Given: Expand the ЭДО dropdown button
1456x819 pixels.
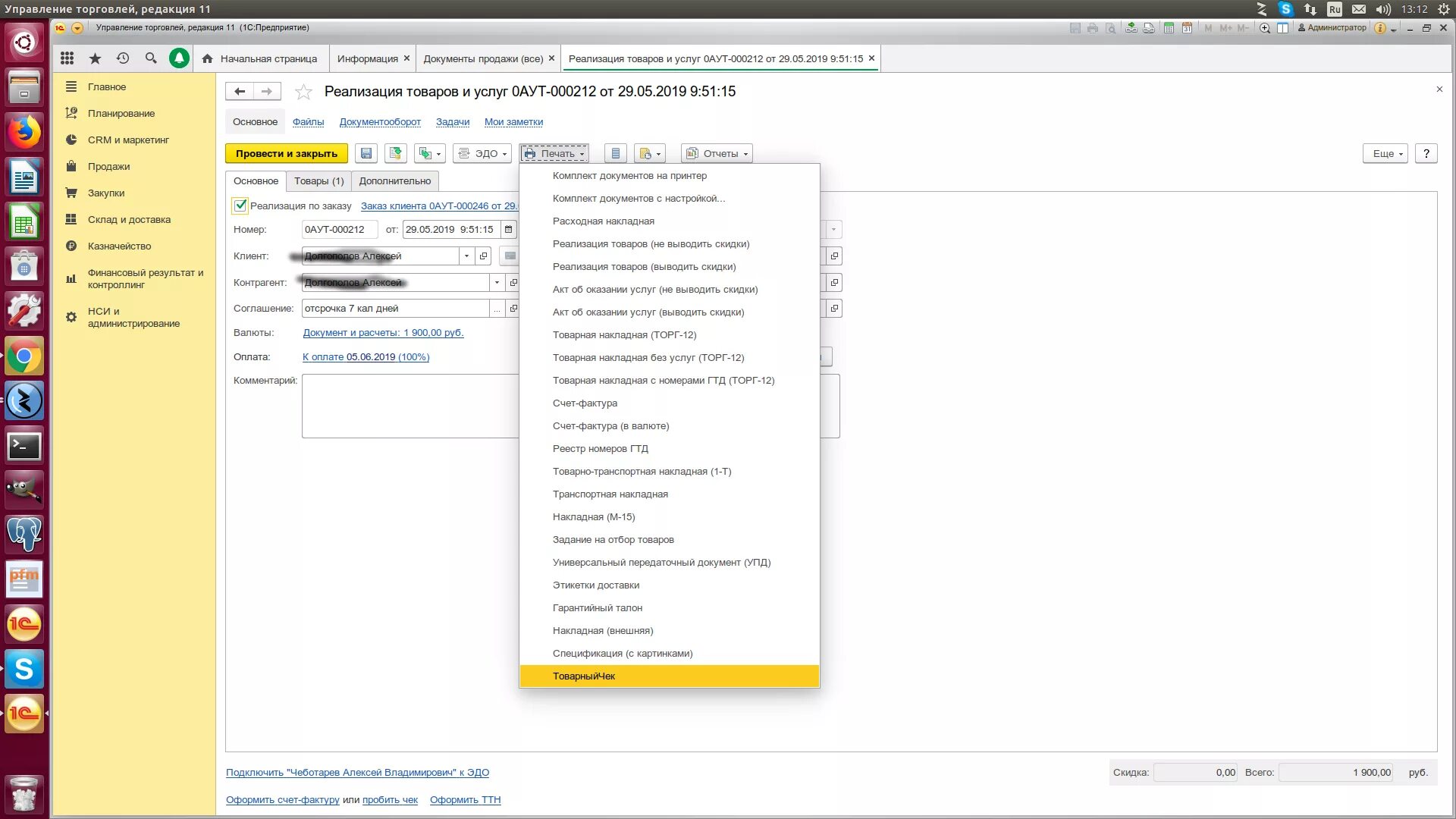Looking at the screenshot, I should pyautogui.click(x=482, y=153).
